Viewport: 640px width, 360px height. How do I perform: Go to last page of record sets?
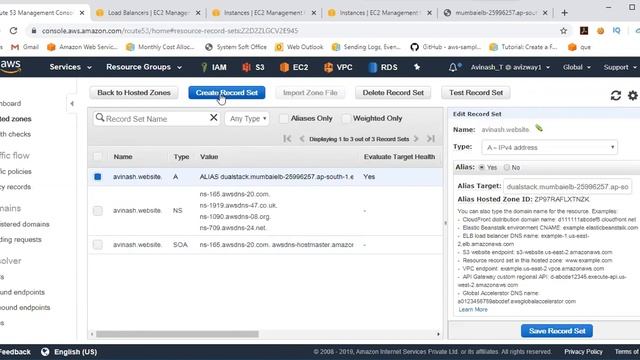click(x=431, y=139)
